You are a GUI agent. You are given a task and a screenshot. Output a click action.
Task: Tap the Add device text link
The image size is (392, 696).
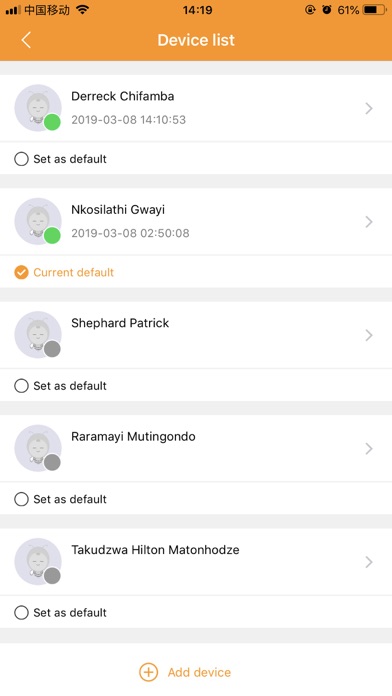pyautogui.click(x=199, y=672)
